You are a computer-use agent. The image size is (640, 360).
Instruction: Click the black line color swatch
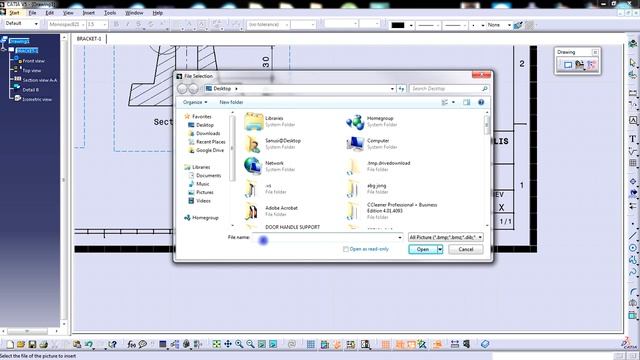tap(398, 25)
